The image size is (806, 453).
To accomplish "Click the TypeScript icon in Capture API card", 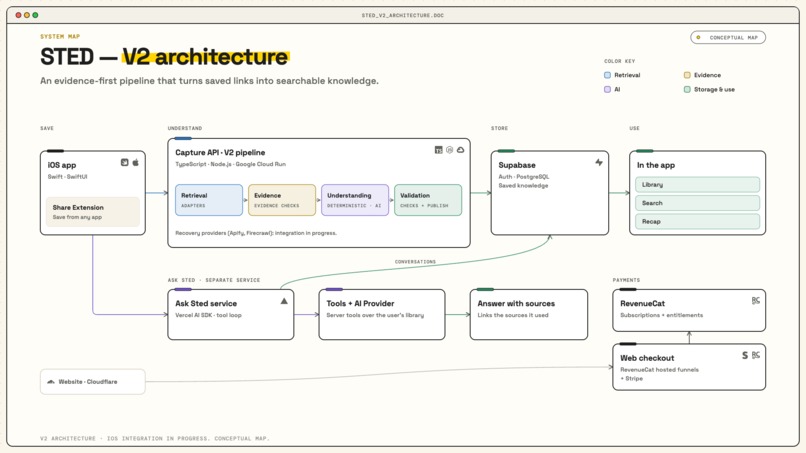I will coord(438,150).
